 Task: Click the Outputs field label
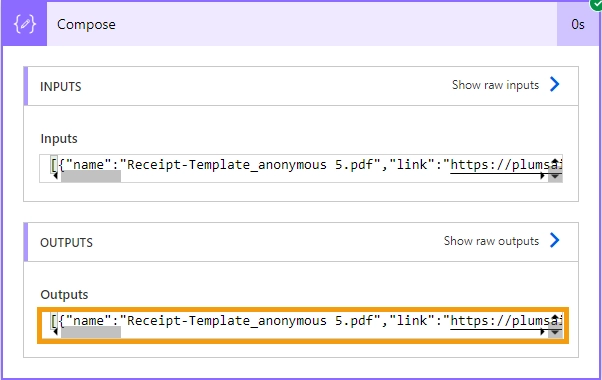64,295
